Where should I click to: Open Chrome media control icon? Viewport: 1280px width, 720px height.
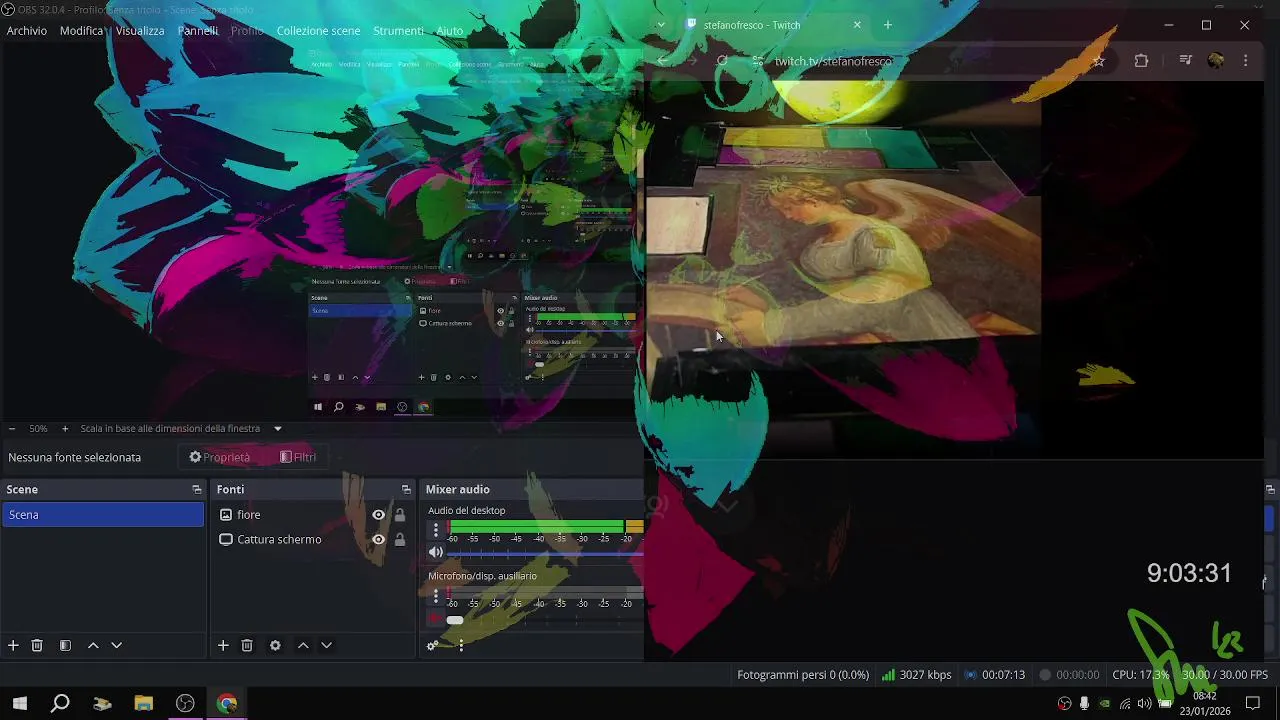tap(1185, 61)
